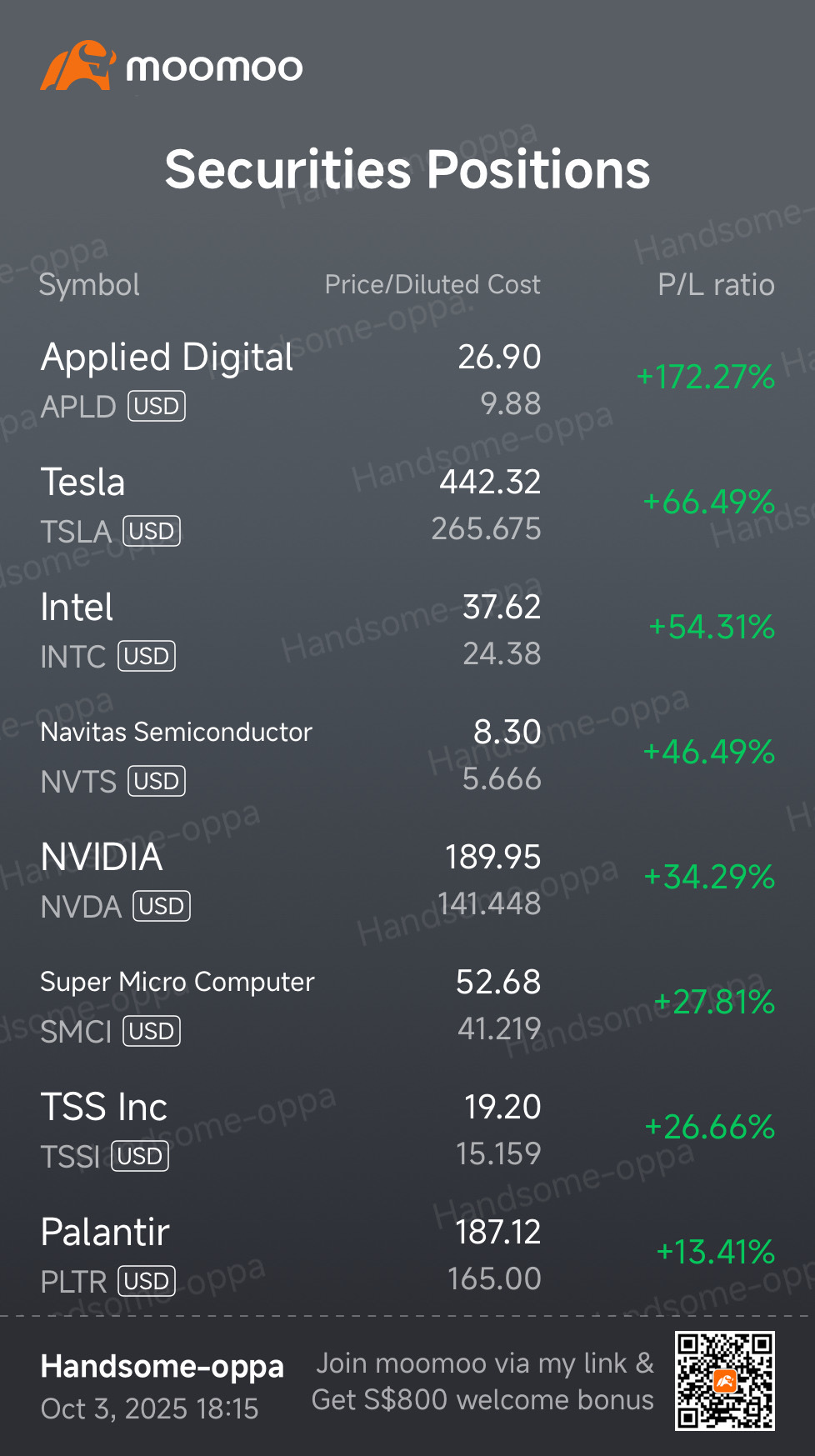Click the USD badge beside NVTS

(x=157, y=781)
